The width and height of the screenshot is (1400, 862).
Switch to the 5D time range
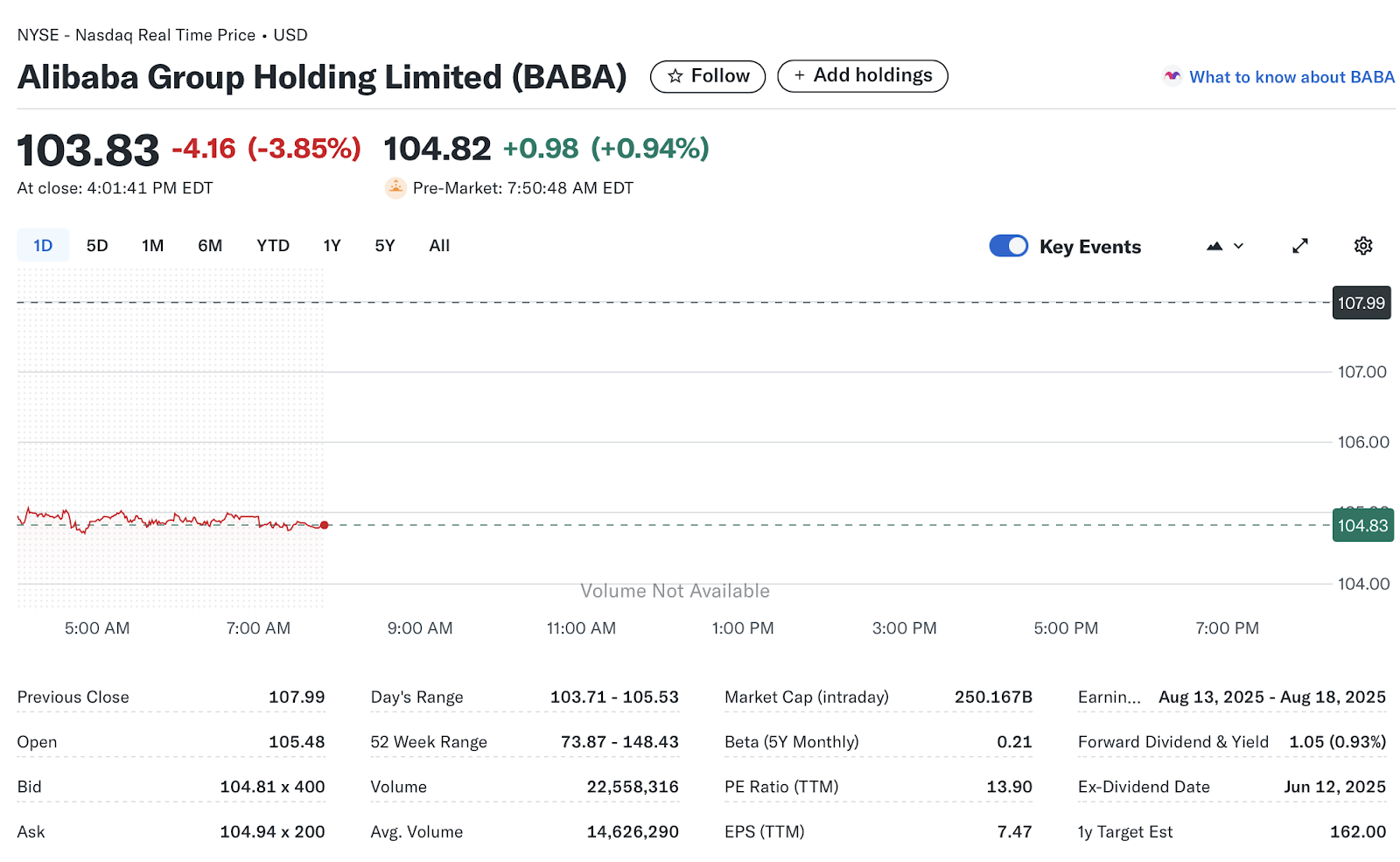[97, 246]
